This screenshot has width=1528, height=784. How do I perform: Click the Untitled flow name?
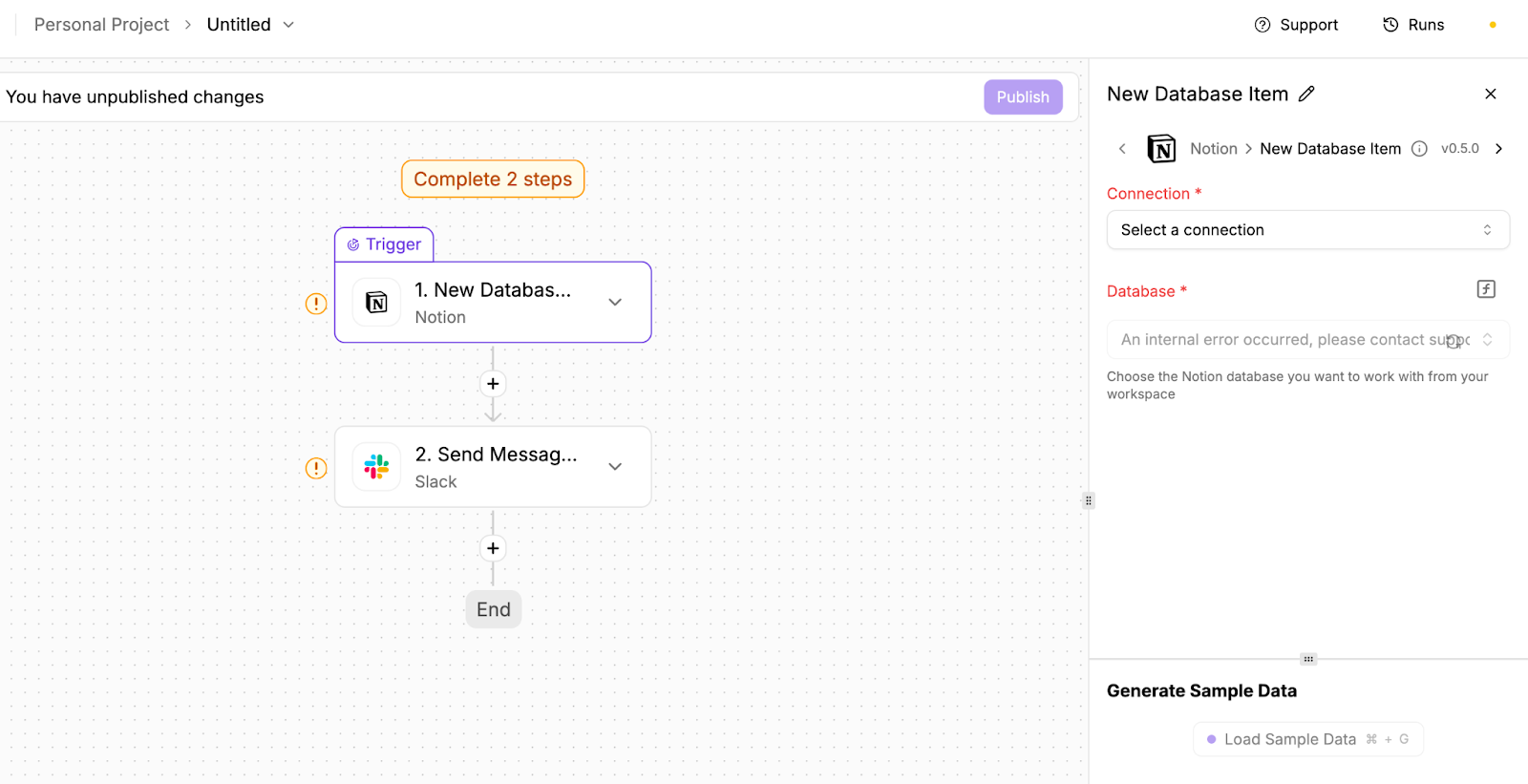pos(239,25)
